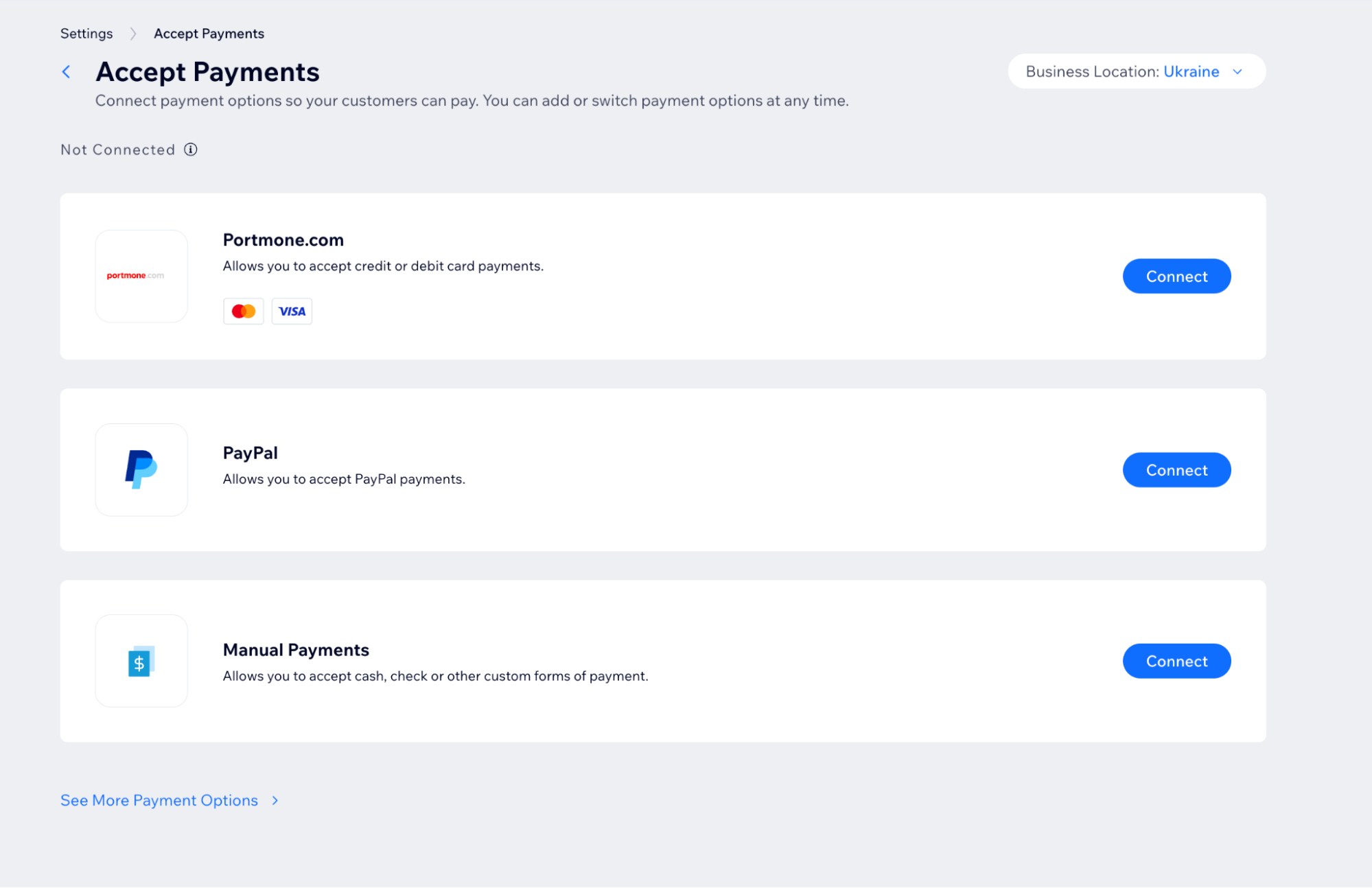Connect the Portmone.com payment option
1372x888 pixels.
1176,276
